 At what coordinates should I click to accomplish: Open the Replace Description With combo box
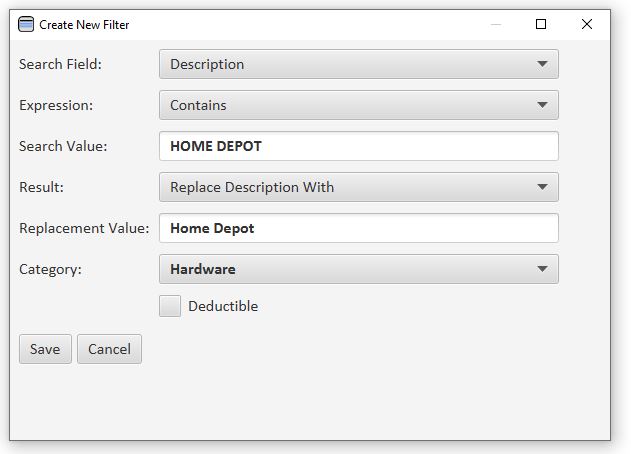click(359, 187)
